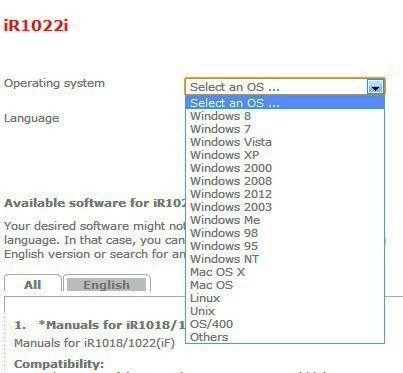Viewport: 403px width, 373px height.
Task: Select Mac OS X entry
Action: click(285, 272)
